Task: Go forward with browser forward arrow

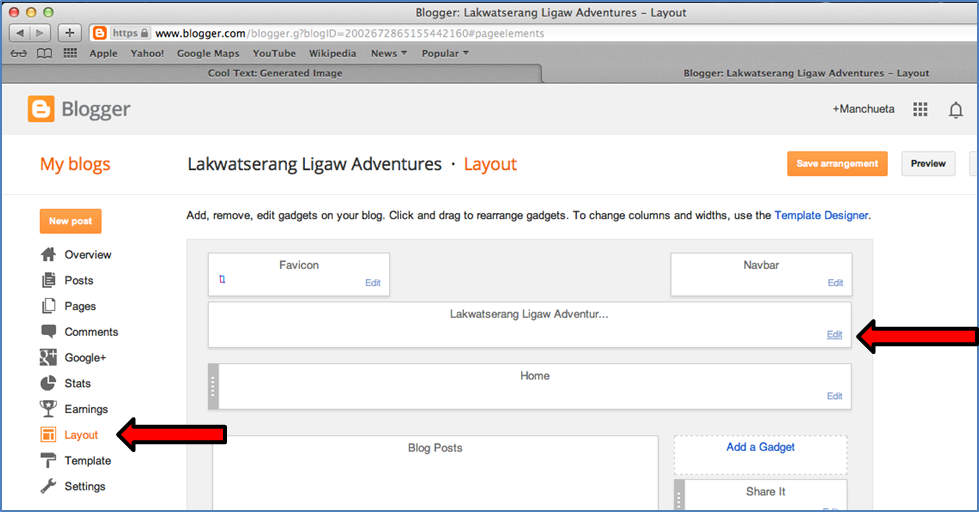Action: click(40, 33)
